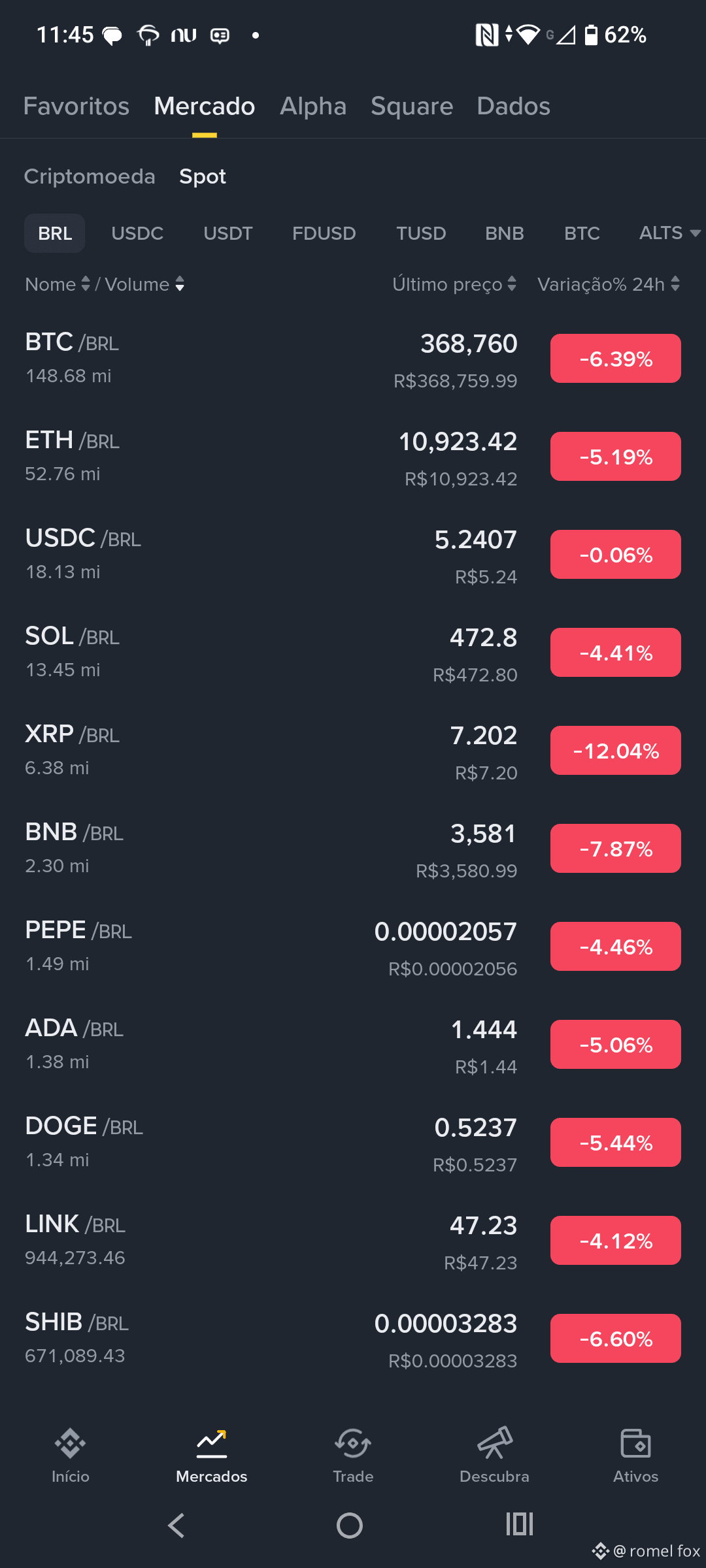Open the SOL/BRL market row

coord(353,653)
